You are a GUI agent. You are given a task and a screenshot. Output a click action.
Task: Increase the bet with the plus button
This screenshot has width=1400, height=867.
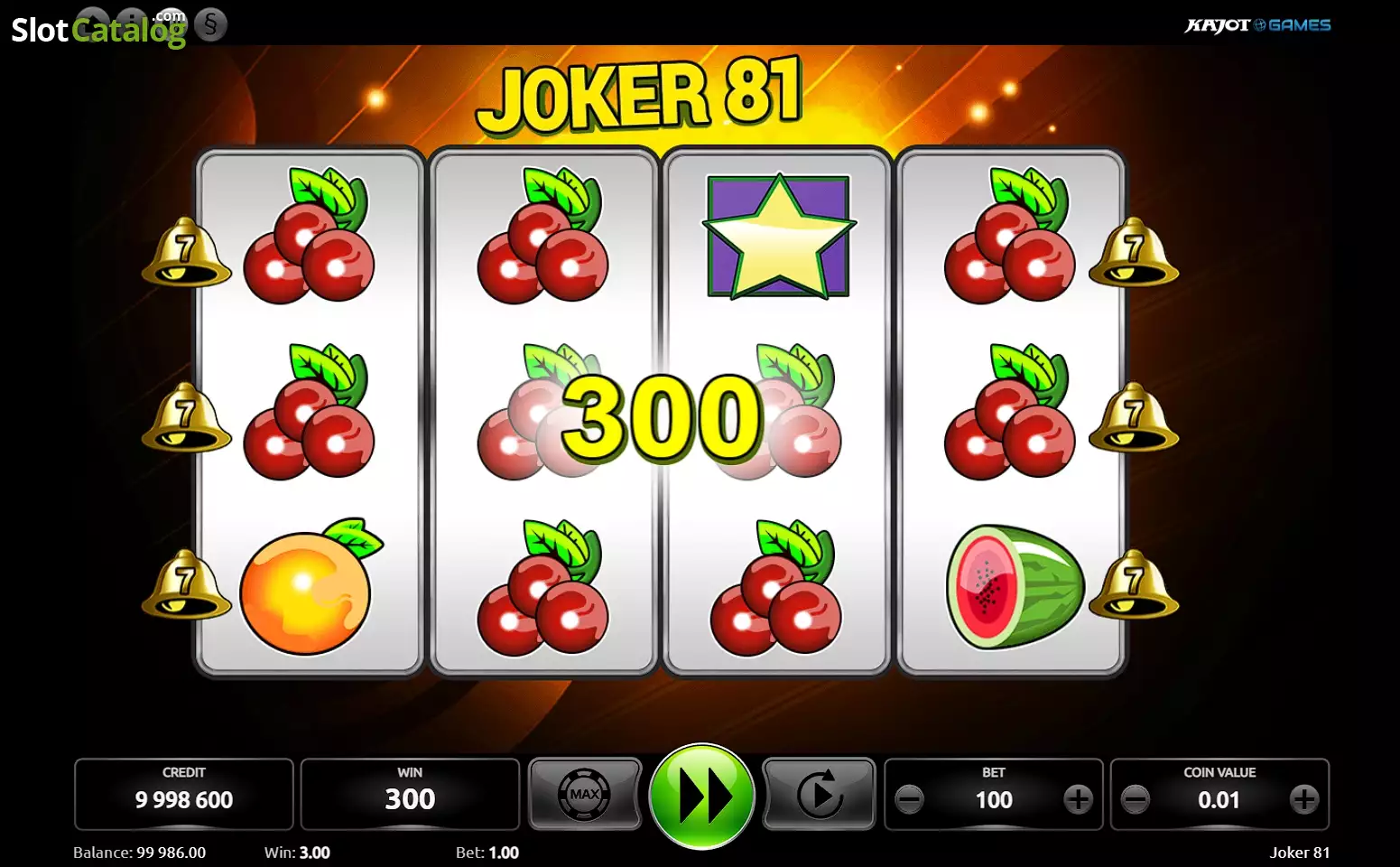pos(1078,799)
